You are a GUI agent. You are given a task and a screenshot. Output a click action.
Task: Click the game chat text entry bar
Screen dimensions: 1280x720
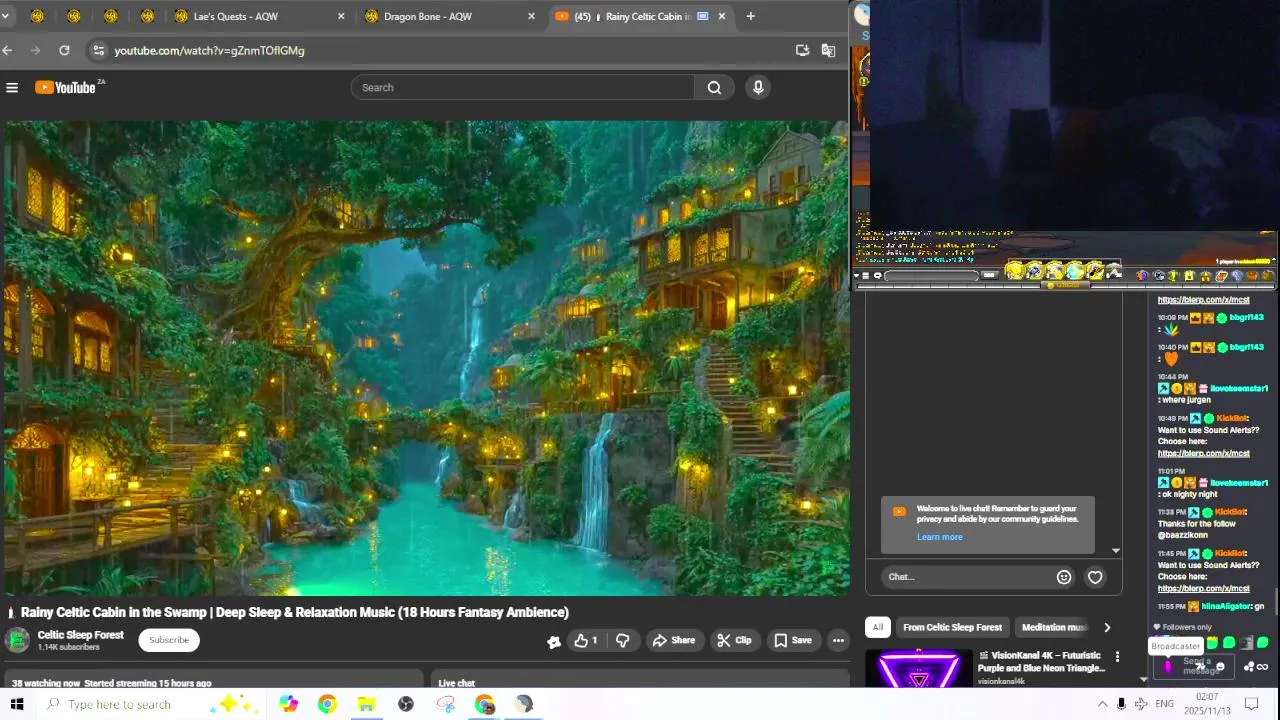coord(931,276)
